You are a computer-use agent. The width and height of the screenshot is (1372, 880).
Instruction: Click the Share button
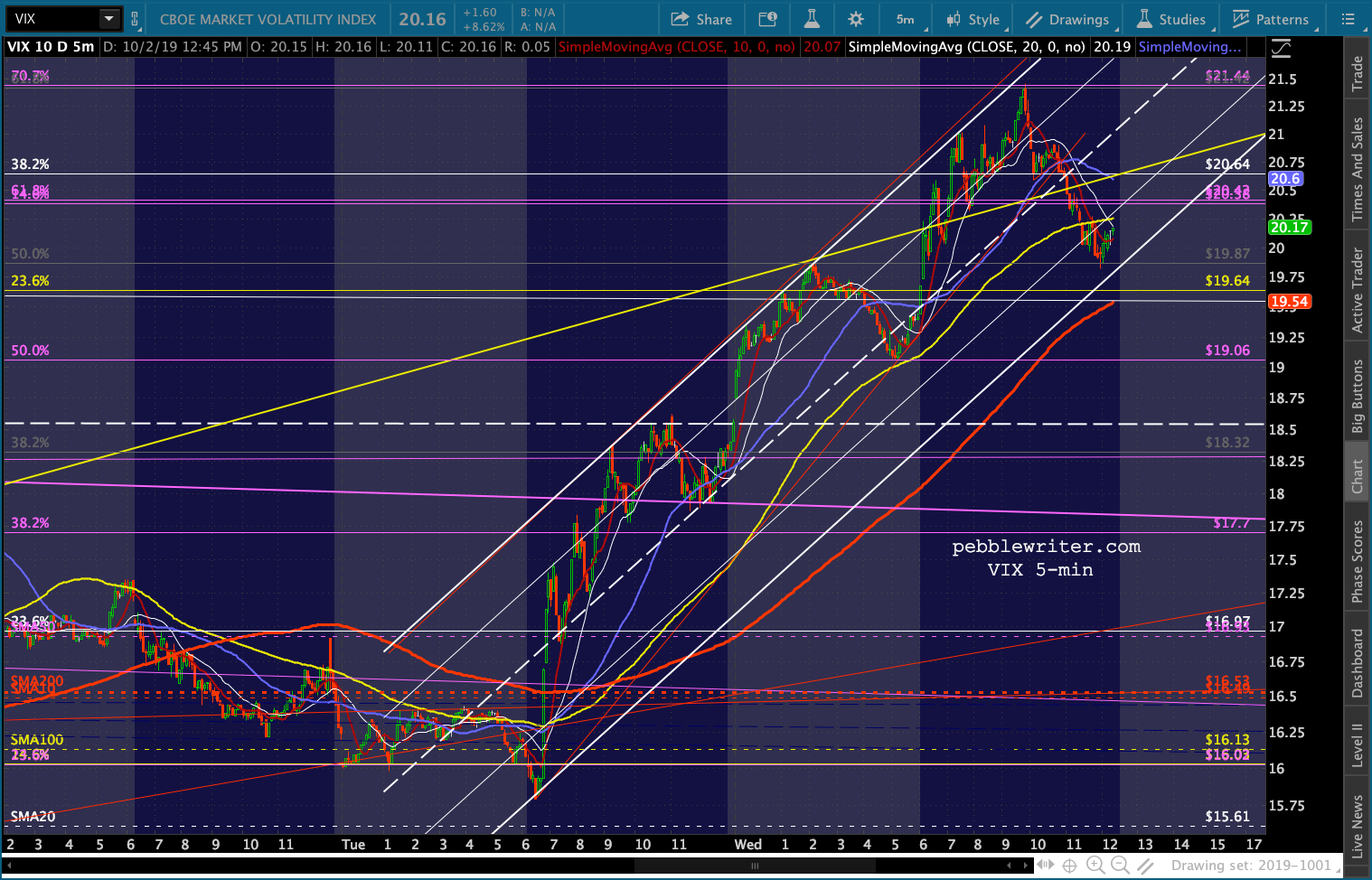pos(702,19)
